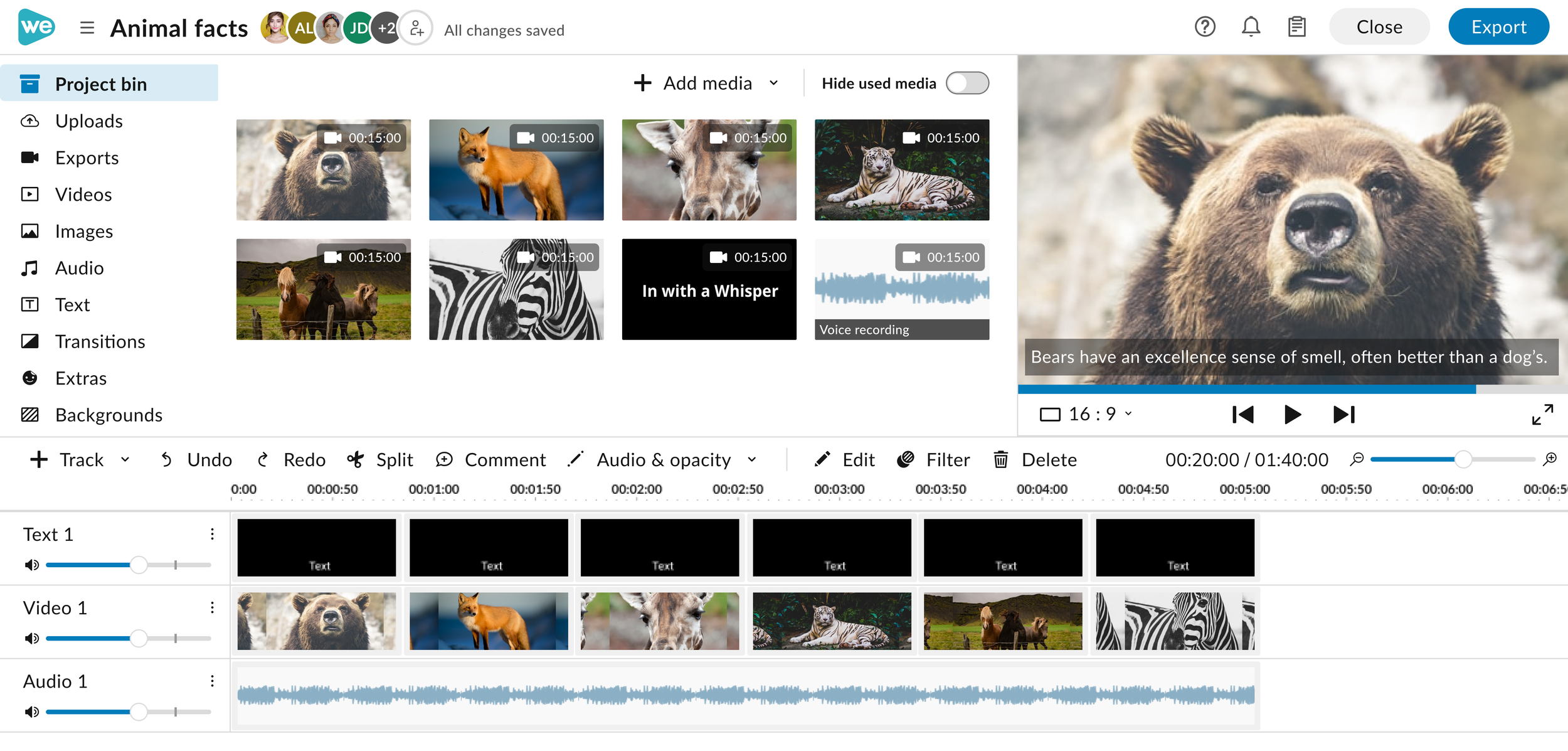Click the Export button

1498,27
